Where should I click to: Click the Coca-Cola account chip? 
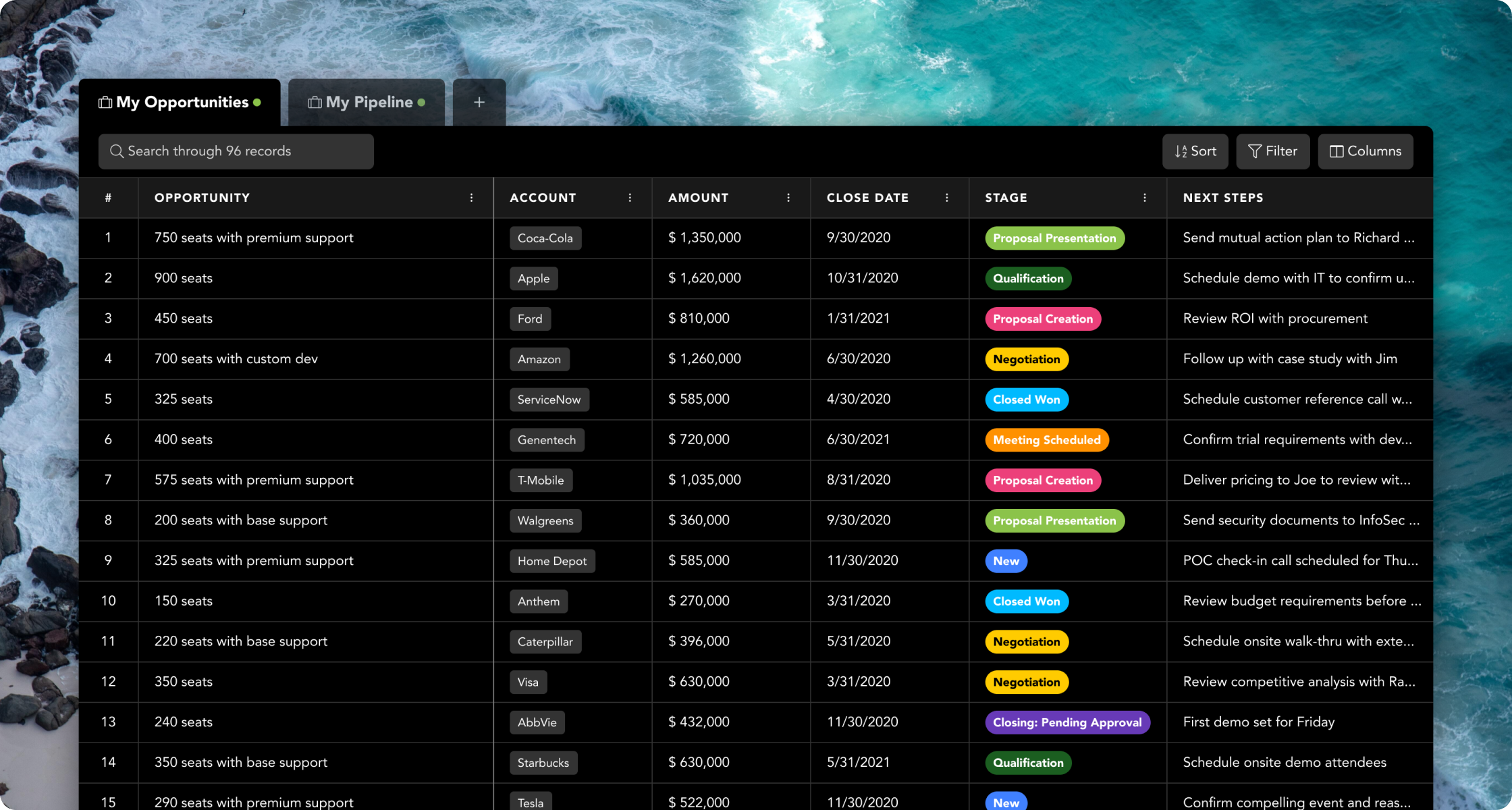click(x=545, y=238)
